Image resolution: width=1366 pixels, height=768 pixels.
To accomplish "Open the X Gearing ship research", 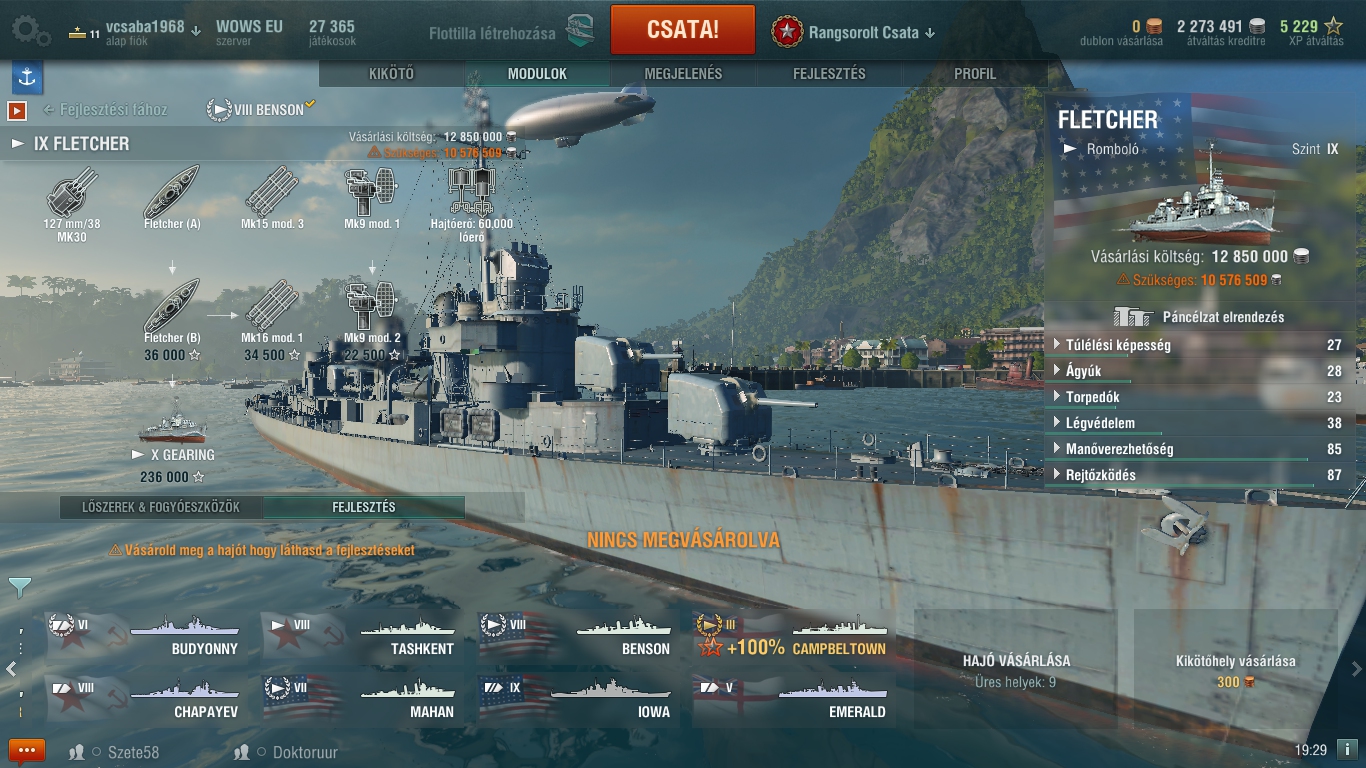I will [x=173, y=440].
